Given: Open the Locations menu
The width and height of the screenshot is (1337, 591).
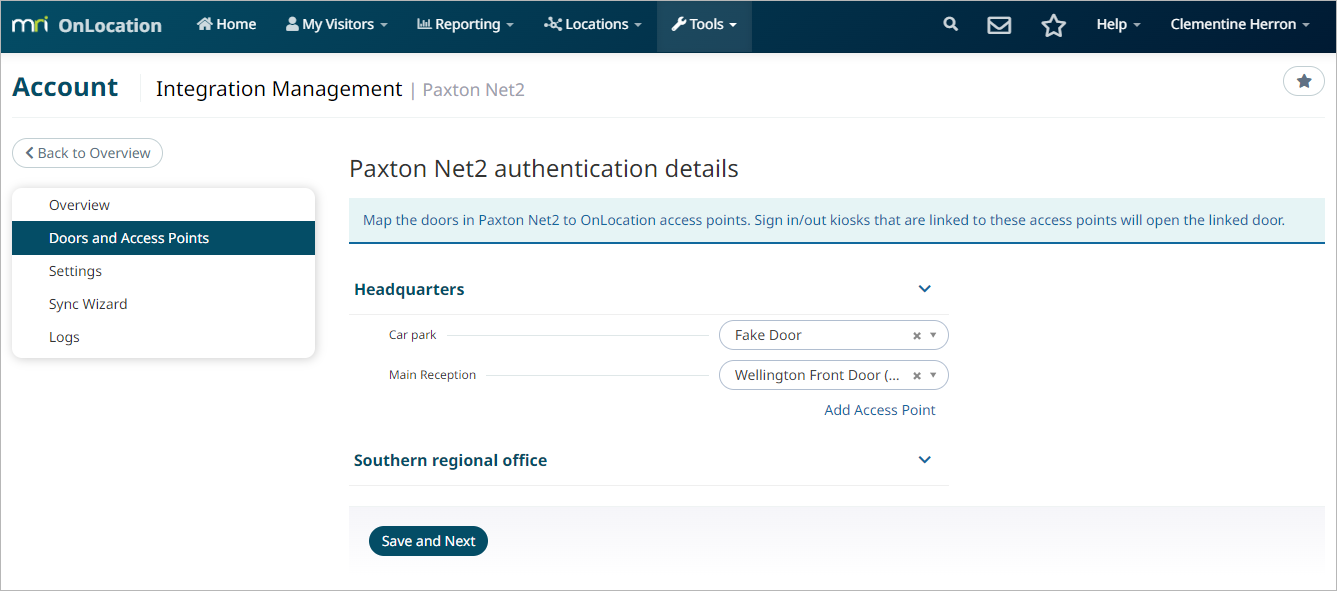Looking at the screenshot, I should tap(593, 25).
